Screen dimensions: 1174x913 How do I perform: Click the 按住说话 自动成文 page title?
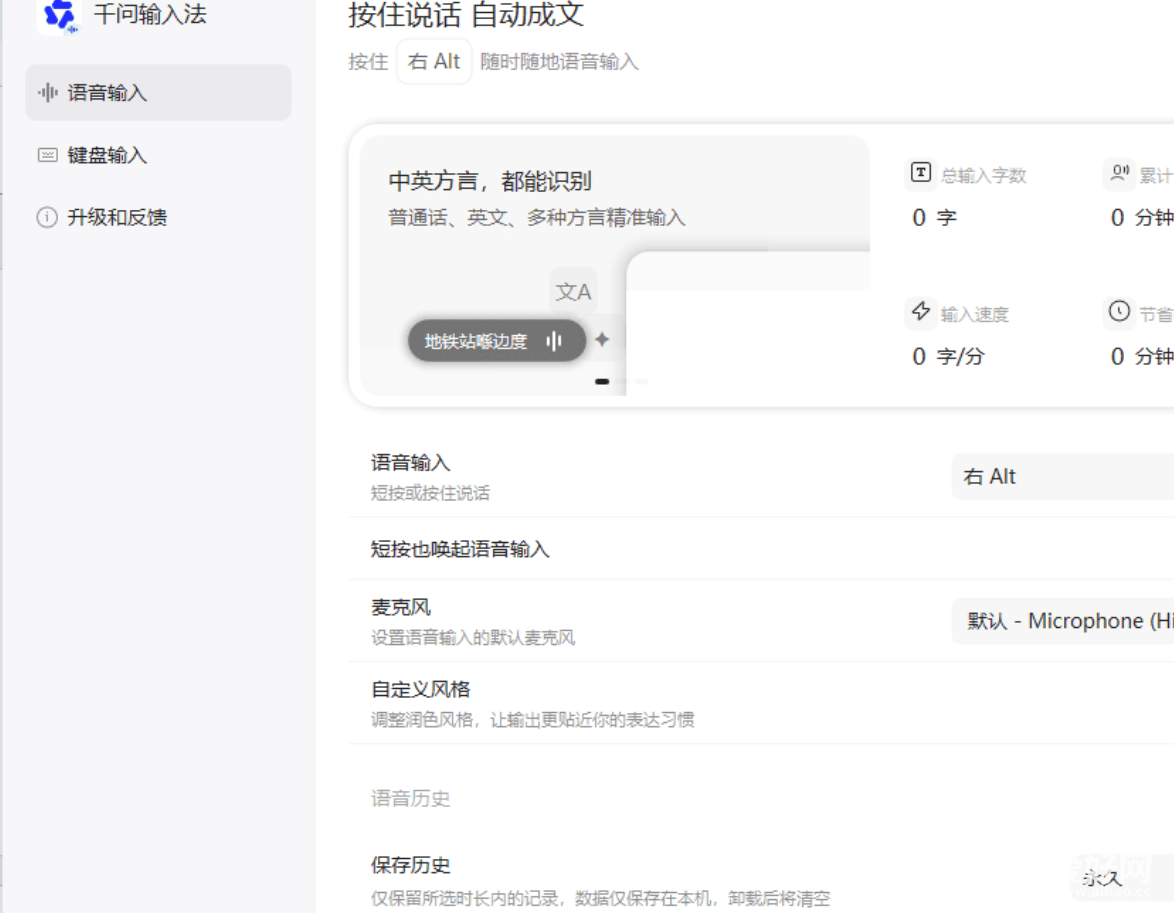point(466,14)
